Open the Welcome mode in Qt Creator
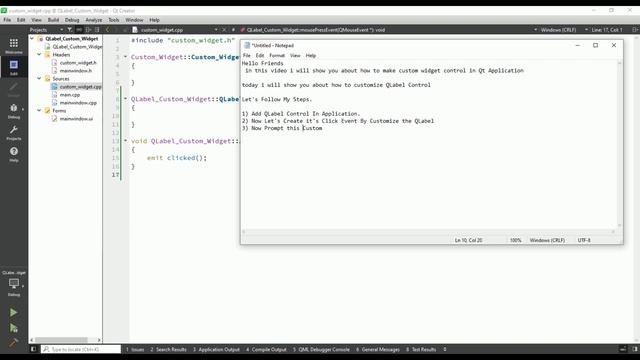Viewport: 640px width, 360px height. point(13,46)
